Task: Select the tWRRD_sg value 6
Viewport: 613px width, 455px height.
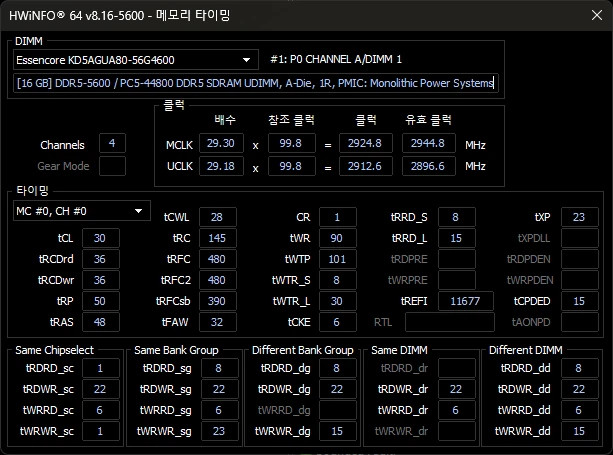Action: [220, 410]
